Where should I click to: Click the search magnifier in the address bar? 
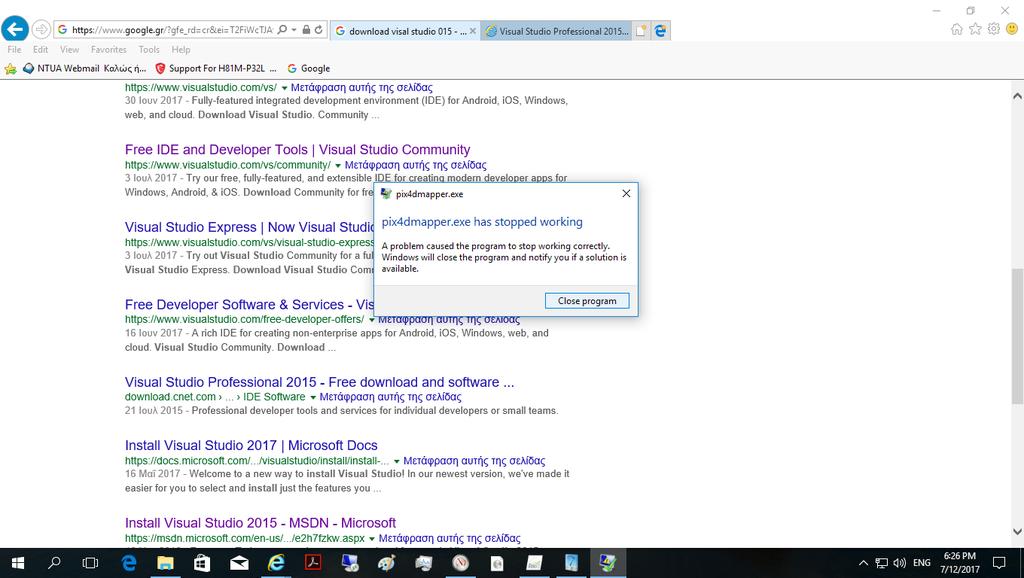pos(282,29)
